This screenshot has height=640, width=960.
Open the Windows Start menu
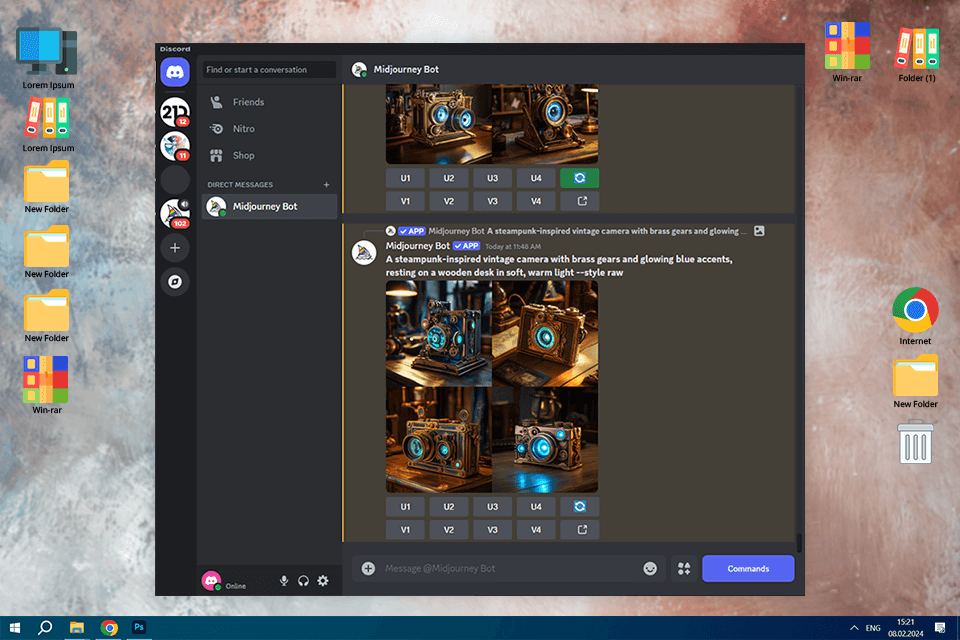[15, 628]
